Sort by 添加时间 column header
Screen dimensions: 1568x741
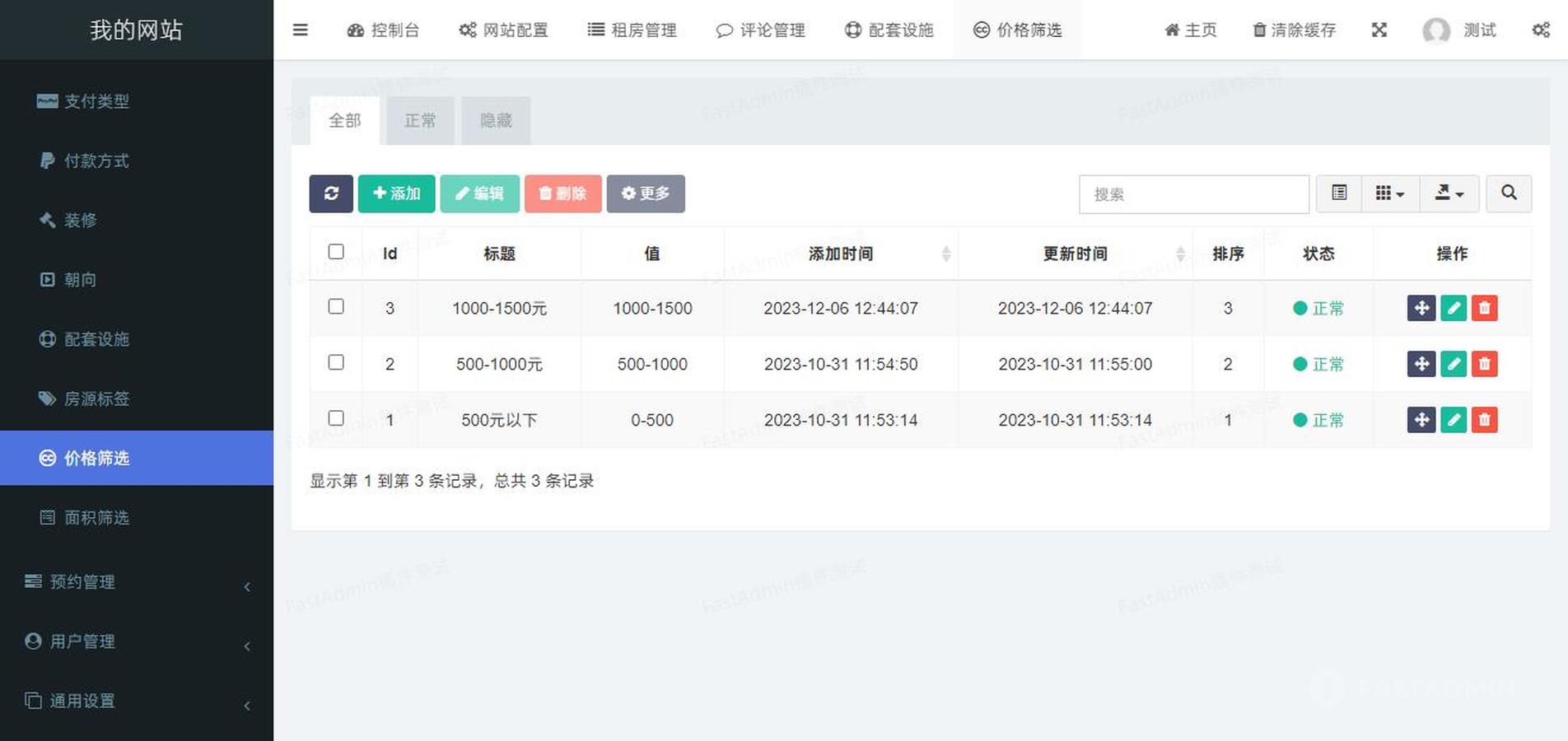click(840, 254)
